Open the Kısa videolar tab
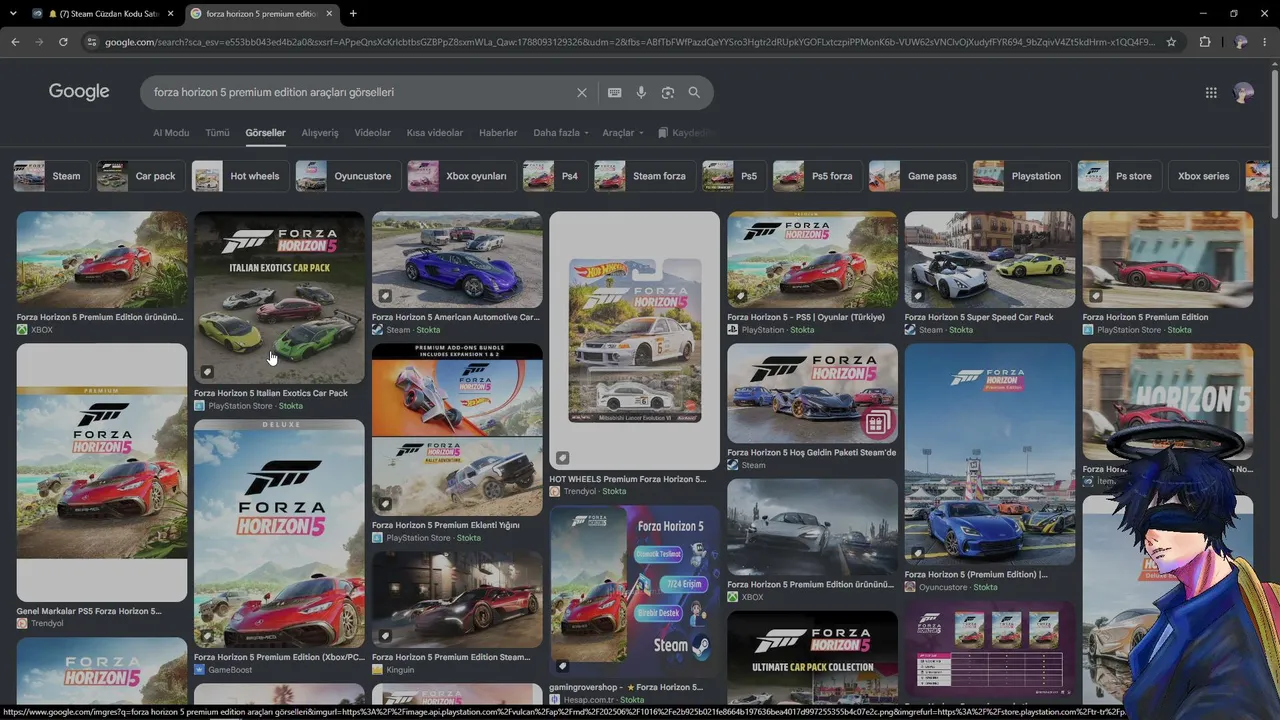Image resolution: width=1280 pixels, height=720 pixels. coord(435,132)
